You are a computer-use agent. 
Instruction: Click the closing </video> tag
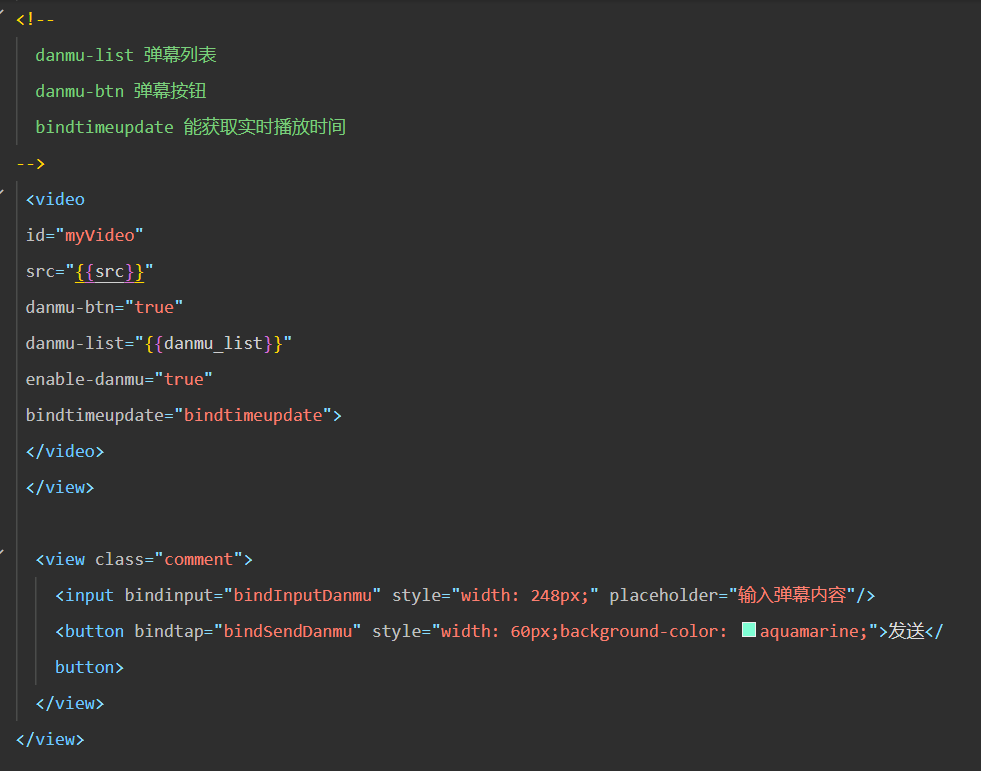click(x=65, y=451)
